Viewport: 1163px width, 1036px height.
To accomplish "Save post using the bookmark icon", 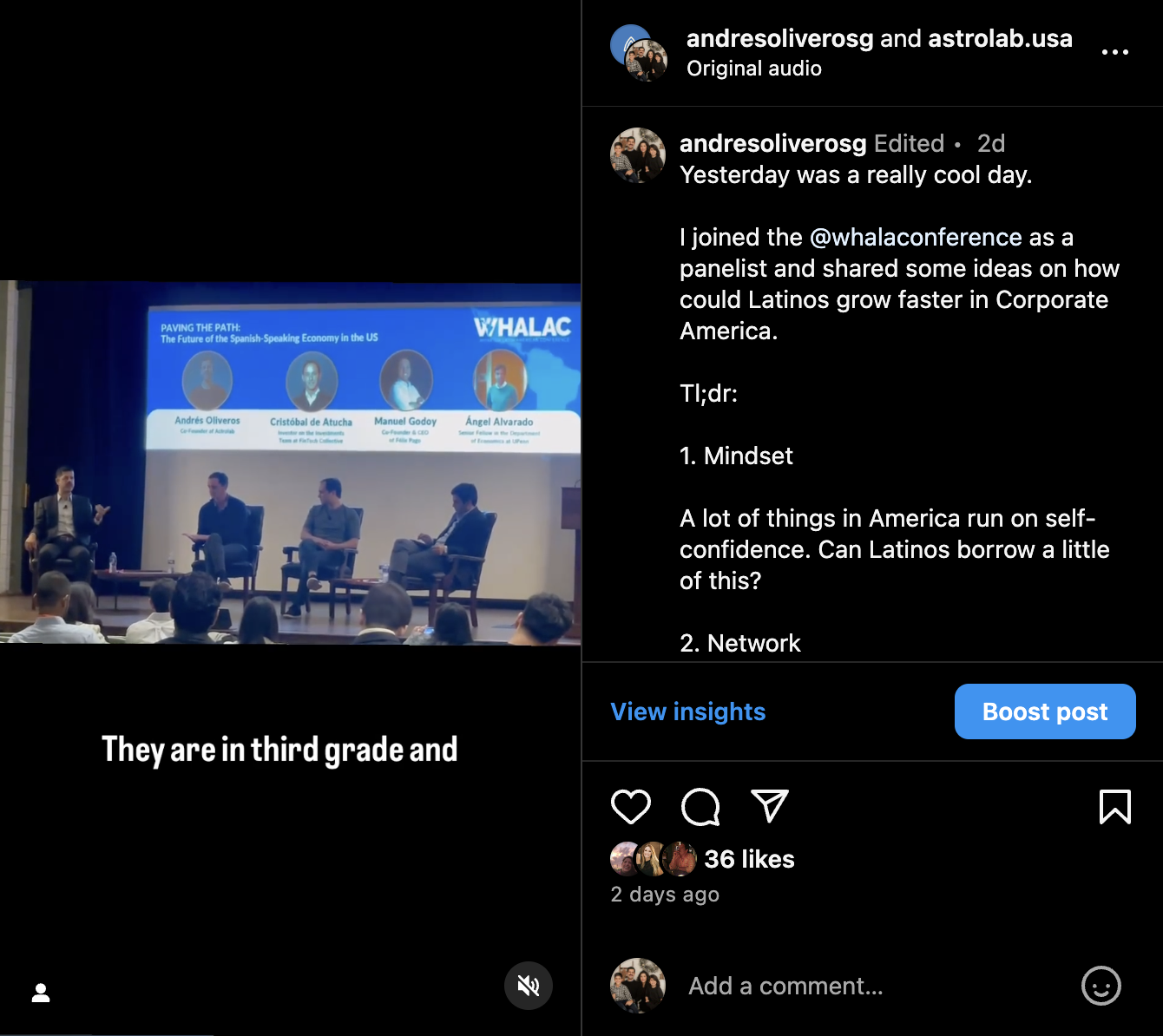I will point(1115,806).
